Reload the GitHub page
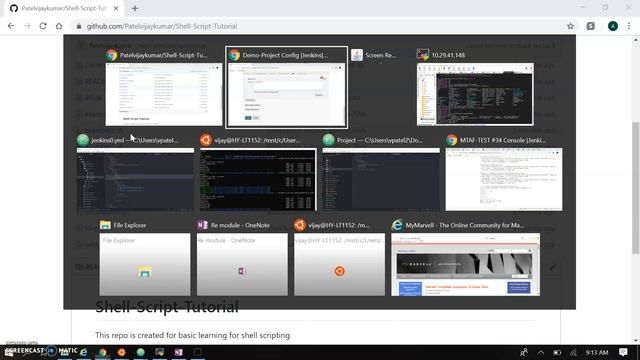 coord(43,26)
